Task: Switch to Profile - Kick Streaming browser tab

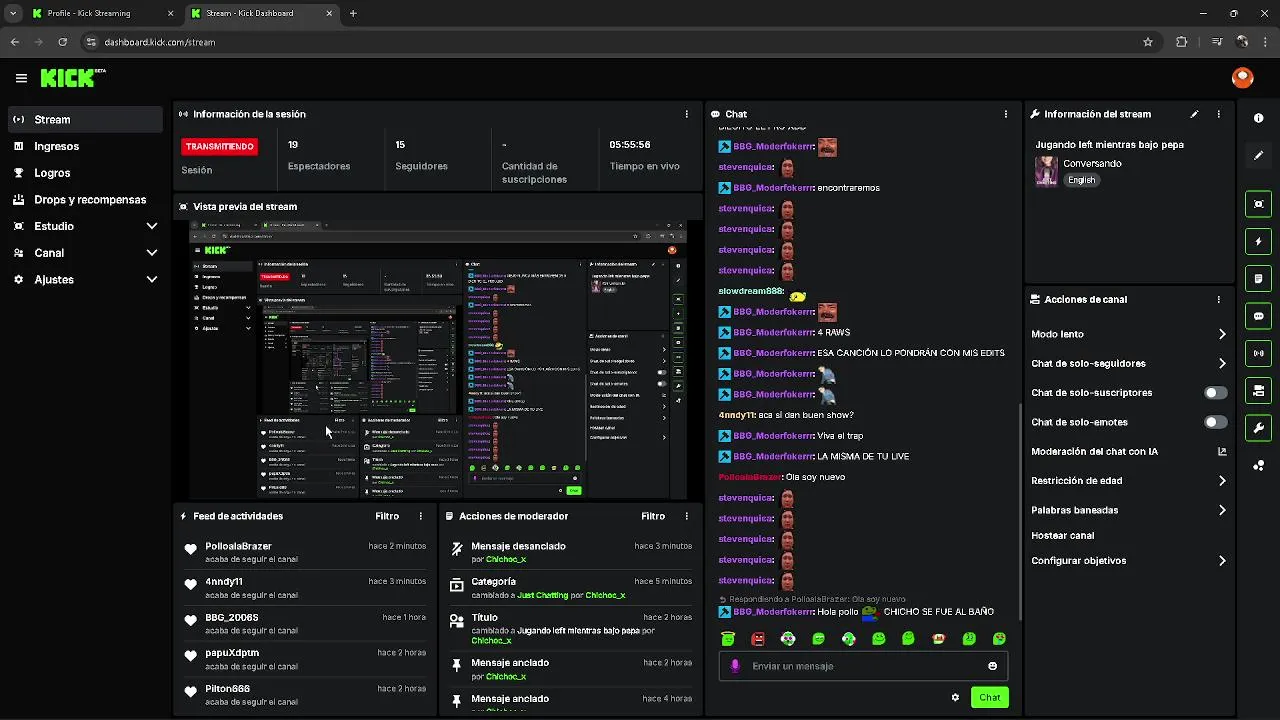Action: [103, 13]
